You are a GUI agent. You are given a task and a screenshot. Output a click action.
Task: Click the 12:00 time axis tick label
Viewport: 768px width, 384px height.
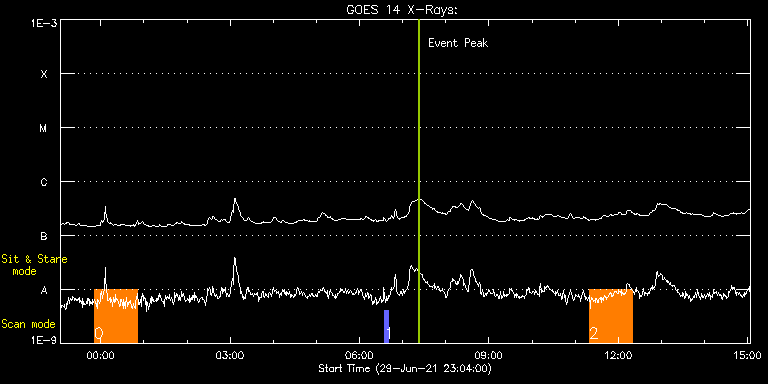coord(618,355)
